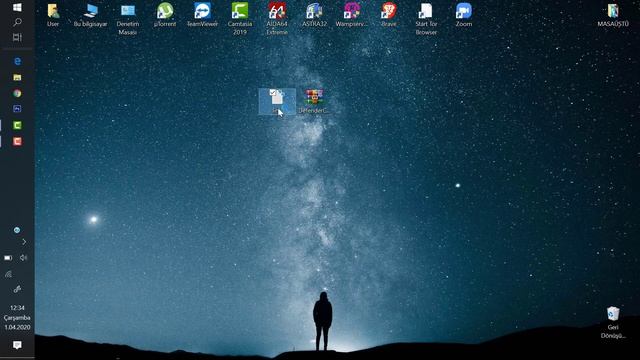Select the User folder desktop icon

[x=53, y=15]
